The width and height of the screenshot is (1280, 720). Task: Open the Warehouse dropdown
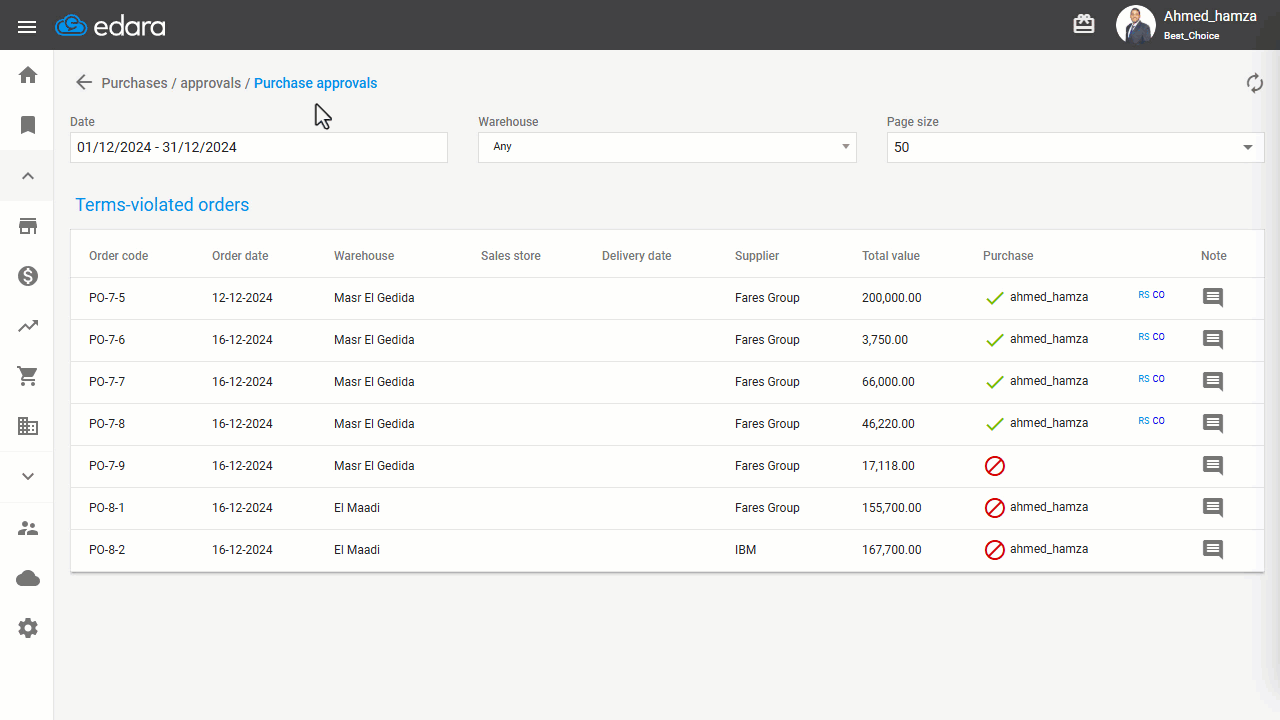tap(667, 147)
